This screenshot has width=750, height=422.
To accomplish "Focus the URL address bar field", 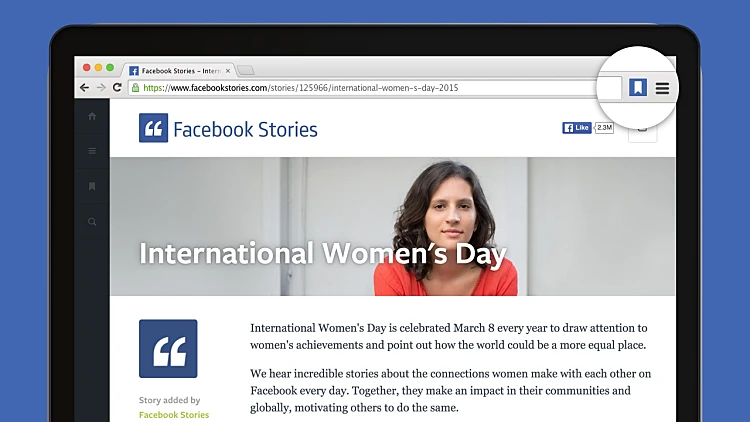I will coord(350,88).
